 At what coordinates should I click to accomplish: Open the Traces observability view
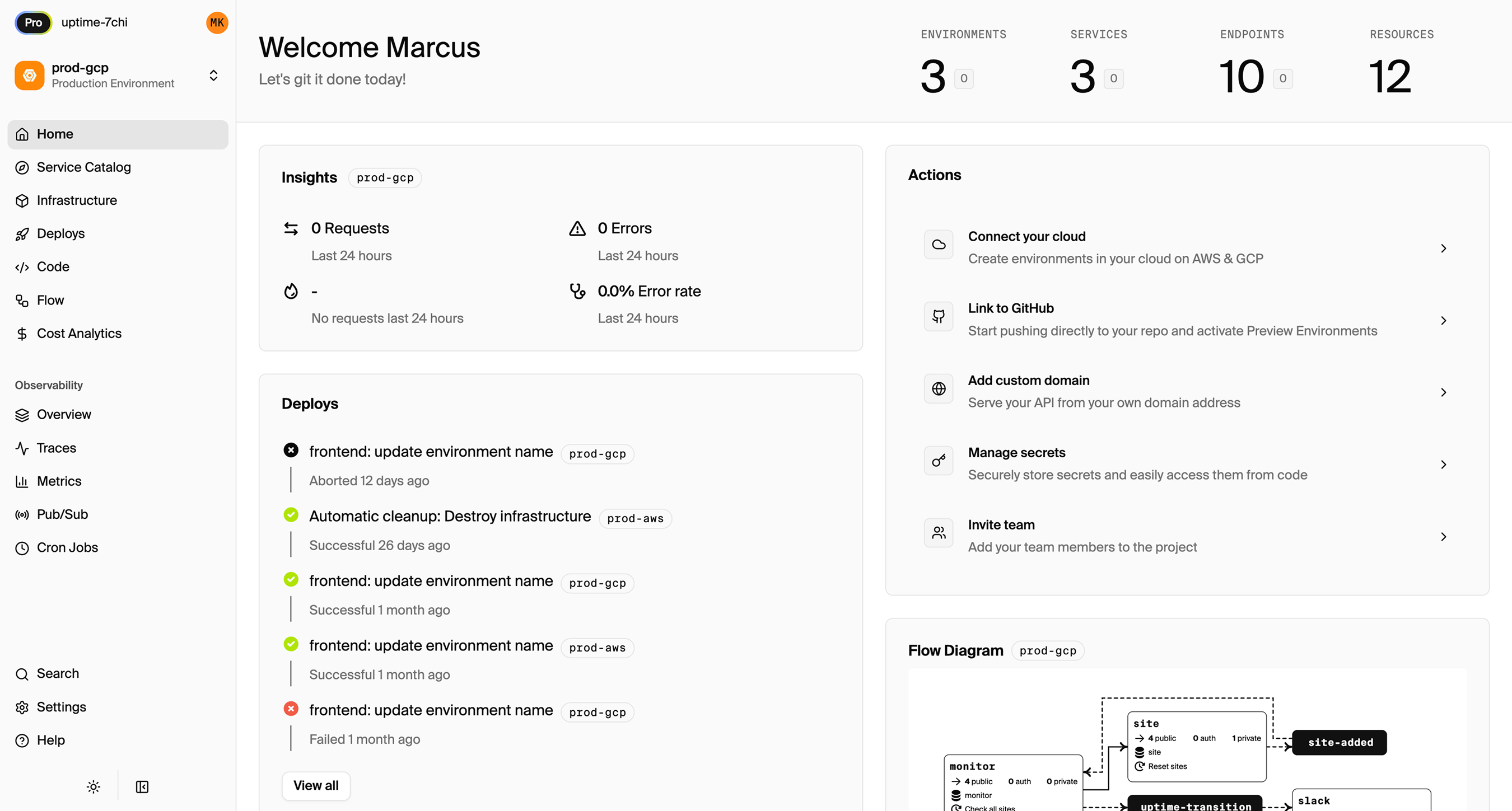point(57,448)
